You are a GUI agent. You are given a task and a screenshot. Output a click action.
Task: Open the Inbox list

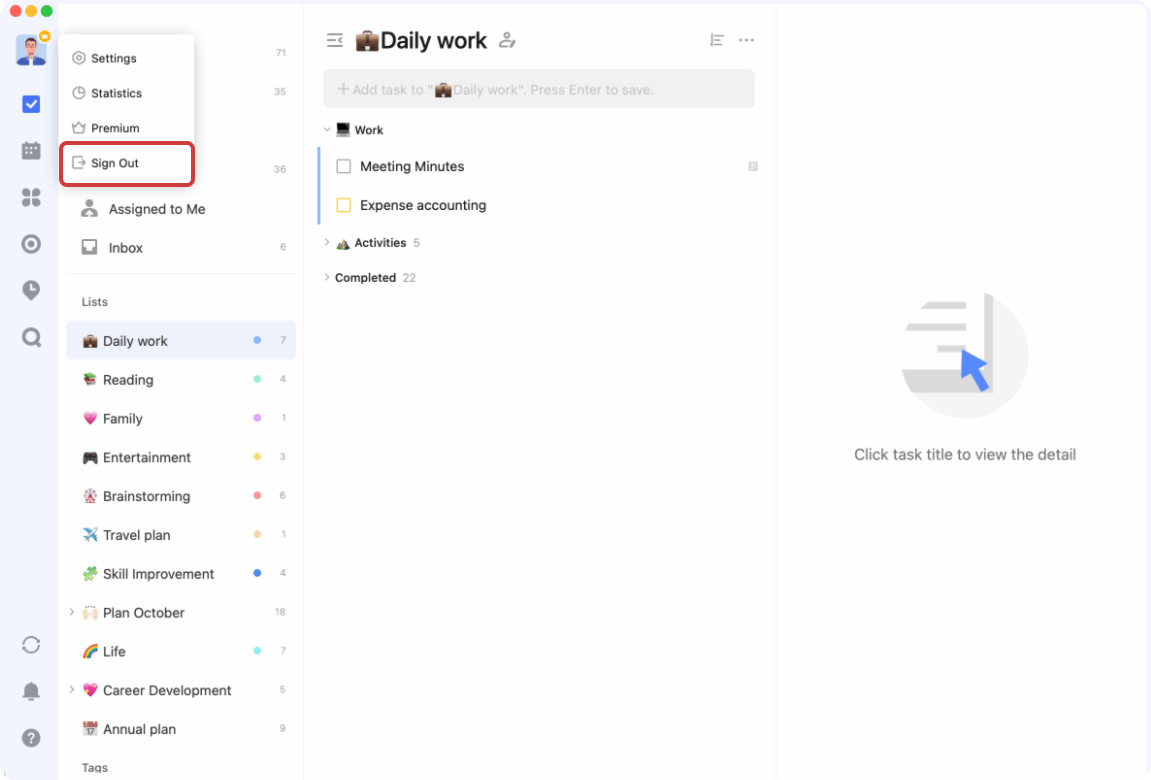[126, 248]
